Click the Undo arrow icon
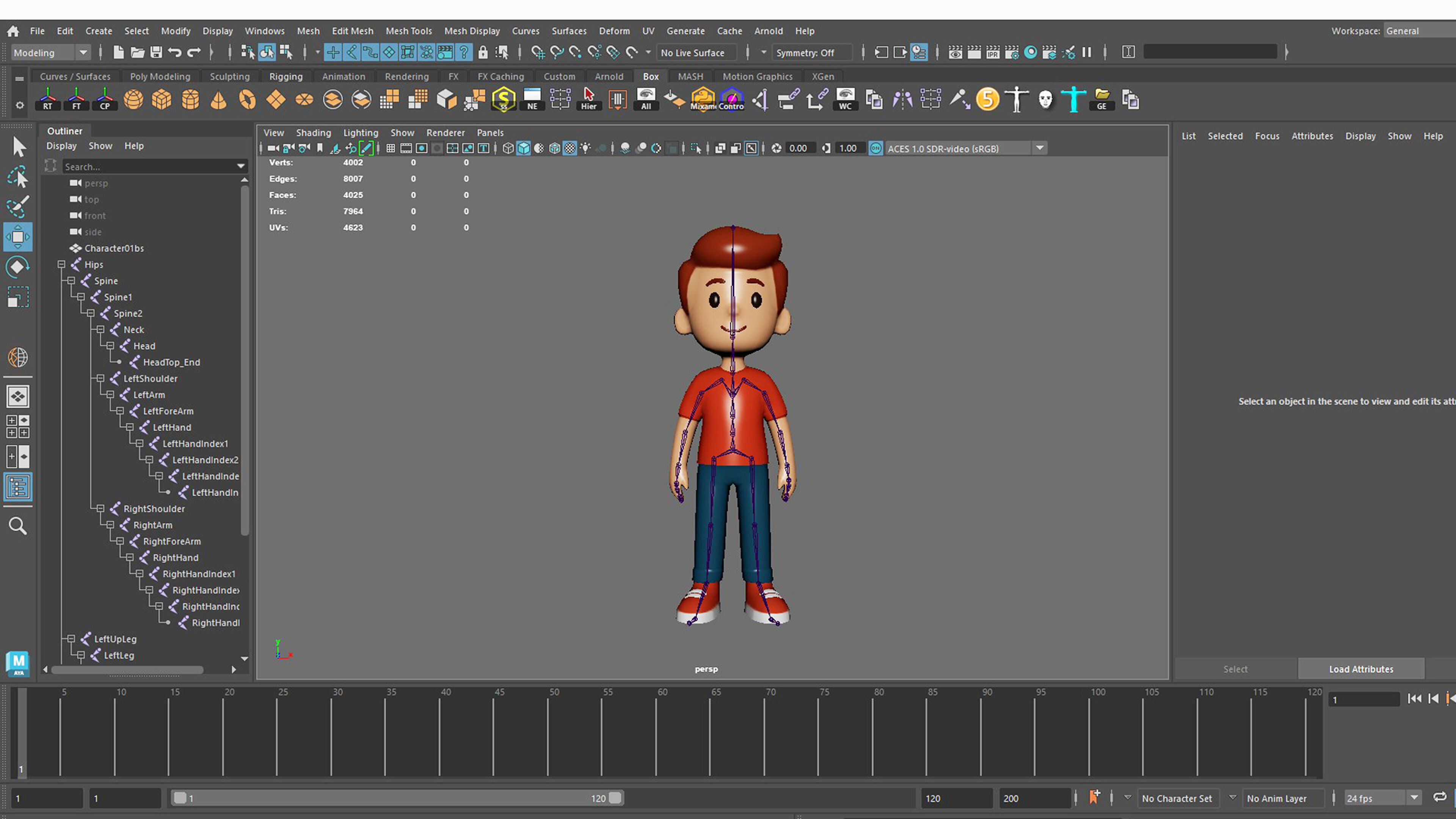The width and height of the screenshot is (1456, 819). (x=175, y=53)
